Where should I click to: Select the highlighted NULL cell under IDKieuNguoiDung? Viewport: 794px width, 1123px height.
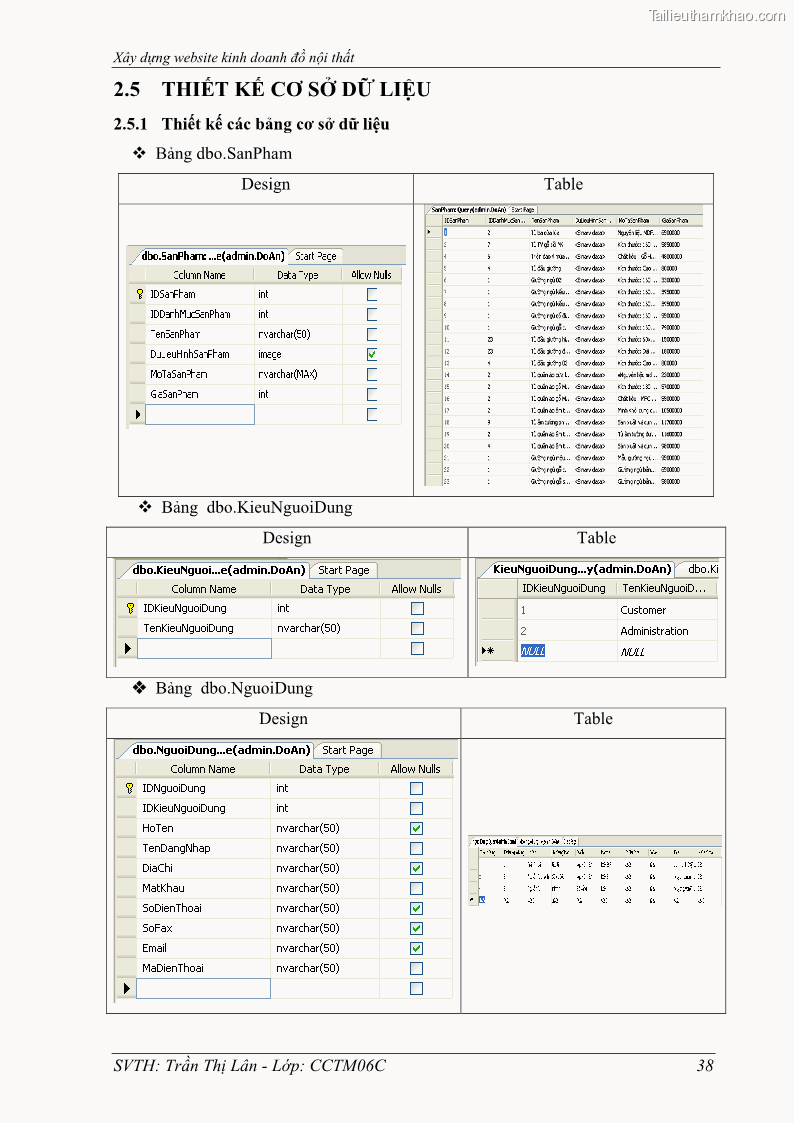click(533, 651)
